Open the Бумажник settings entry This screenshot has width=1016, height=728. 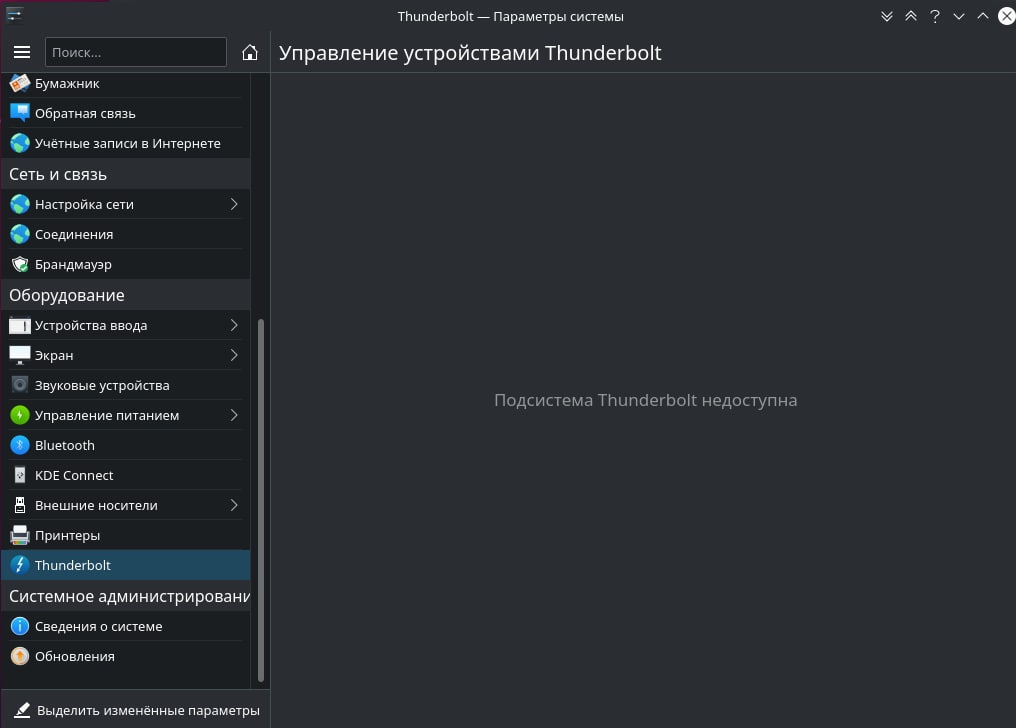(126, 84)
